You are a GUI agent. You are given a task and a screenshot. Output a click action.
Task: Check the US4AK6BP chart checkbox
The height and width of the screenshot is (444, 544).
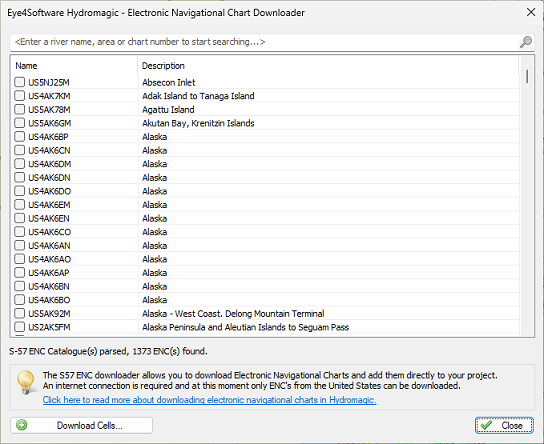click(19, 137)
